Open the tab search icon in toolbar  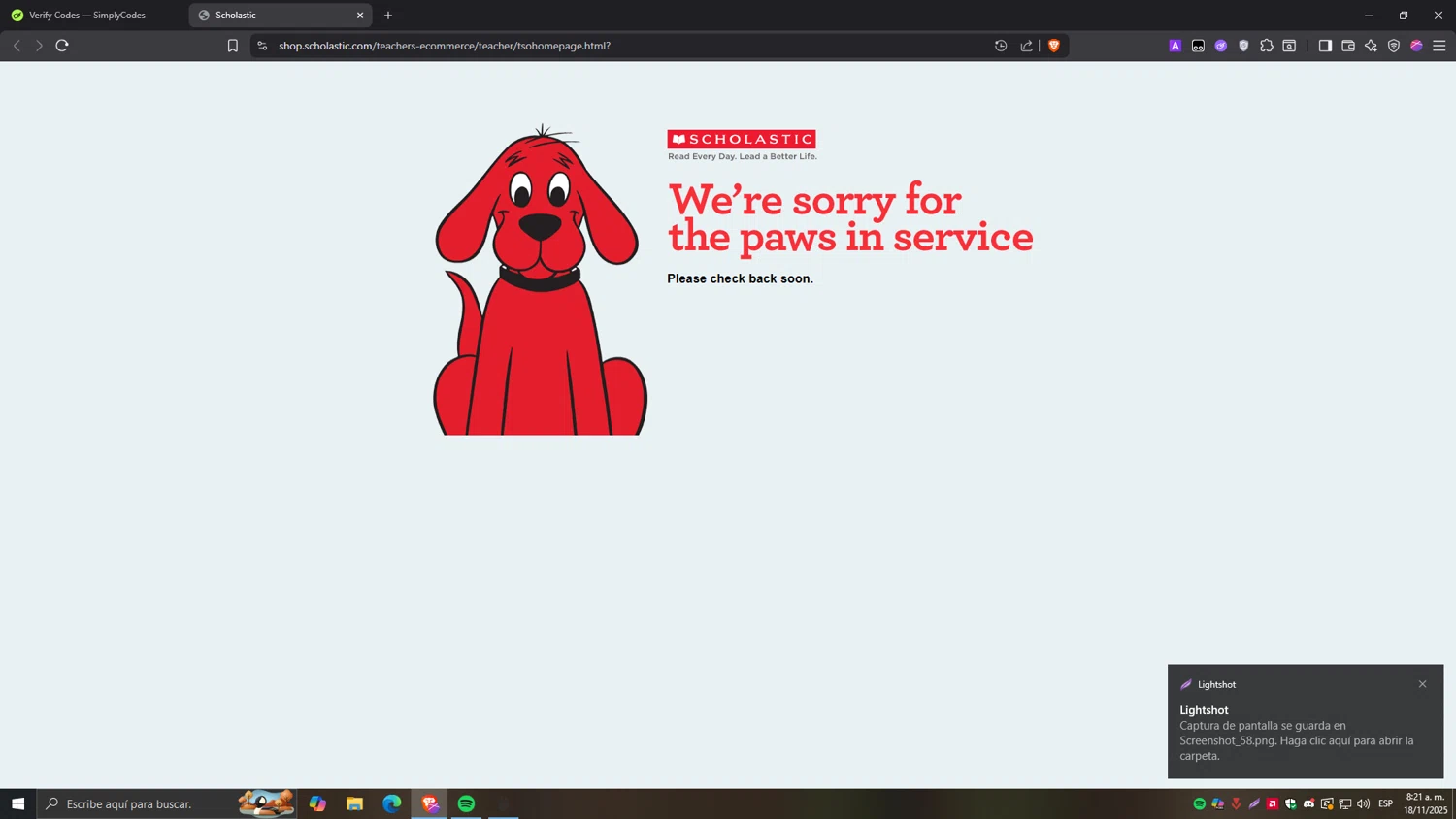[x=1289, y=46]
